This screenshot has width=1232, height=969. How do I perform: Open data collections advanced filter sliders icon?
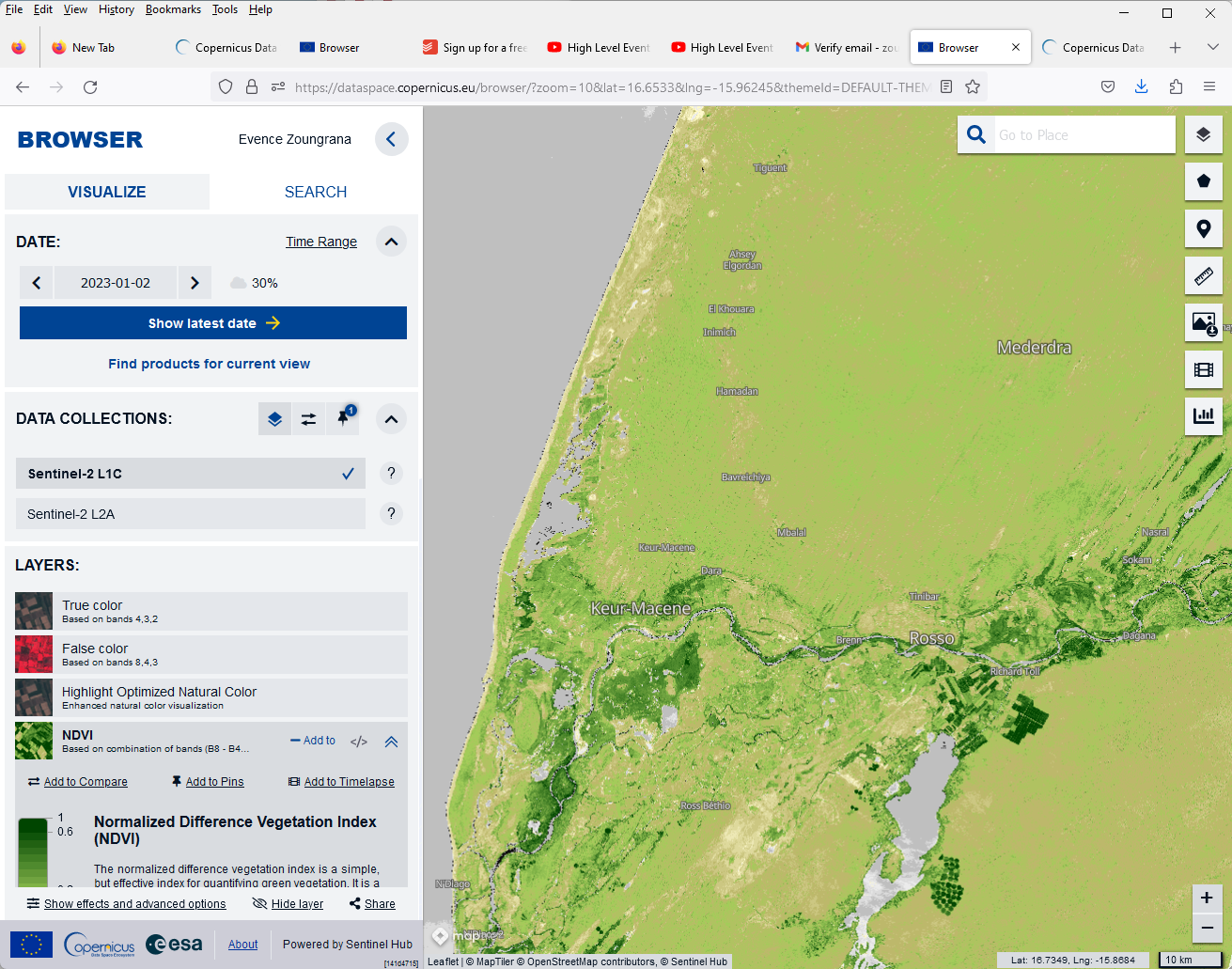click(308, 419)
